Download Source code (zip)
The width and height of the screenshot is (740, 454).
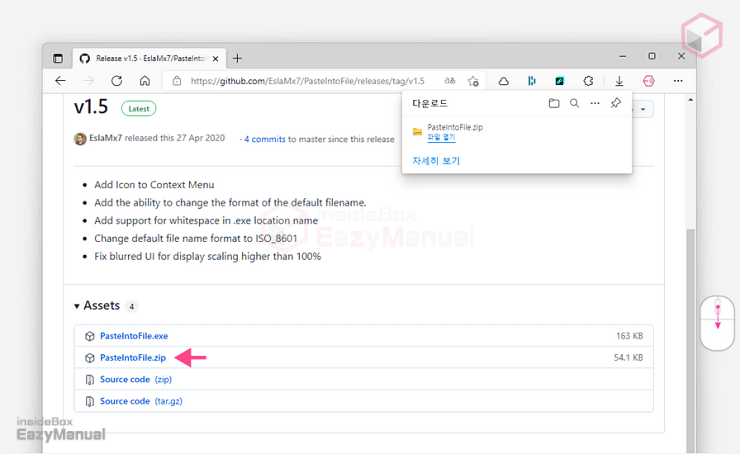136,379
